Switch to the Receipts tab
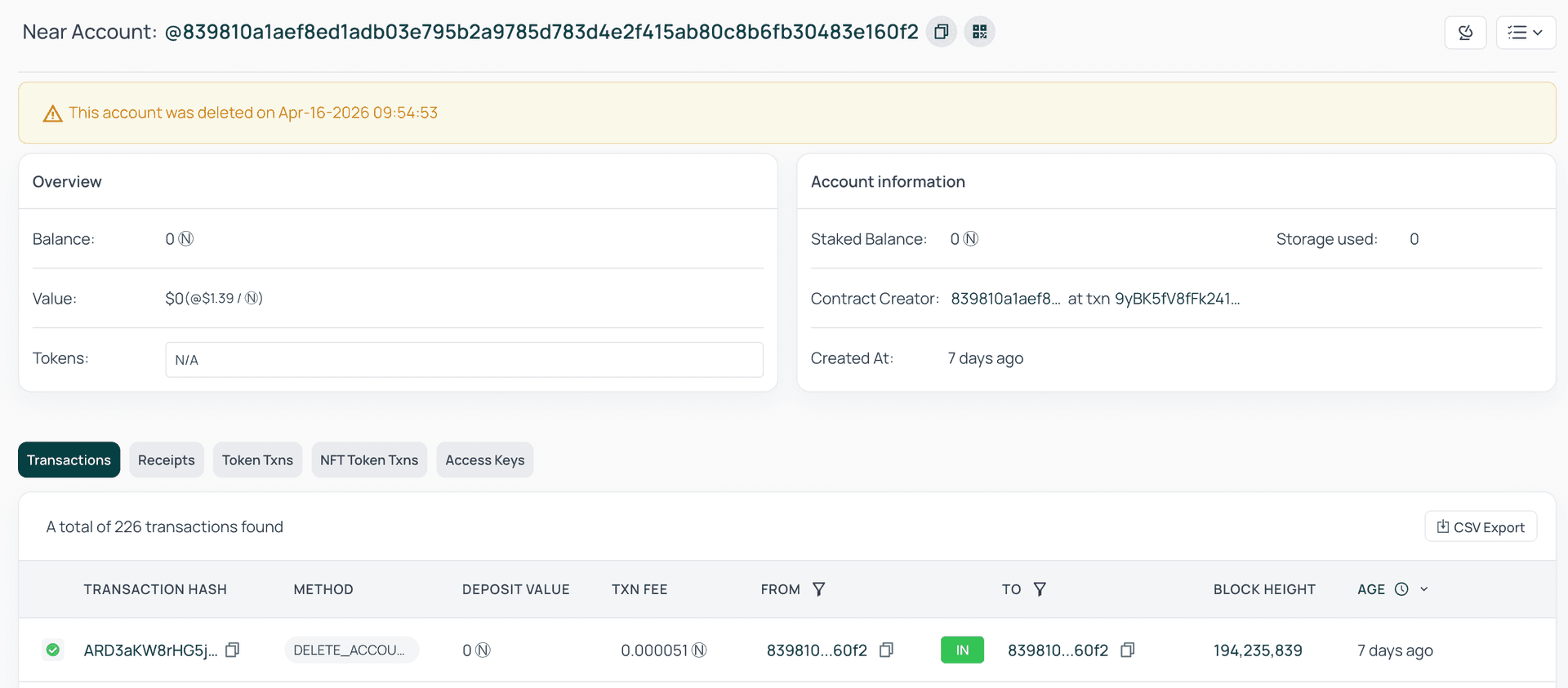The height and width of the screenshot is (688, 1568). coord(167,460)
